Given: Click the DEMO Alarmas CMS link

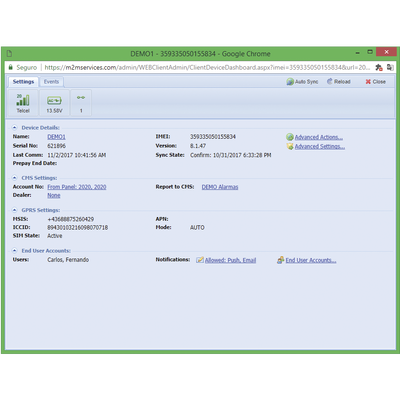Looking at the screenshot, I should click(x=220, y=187).
